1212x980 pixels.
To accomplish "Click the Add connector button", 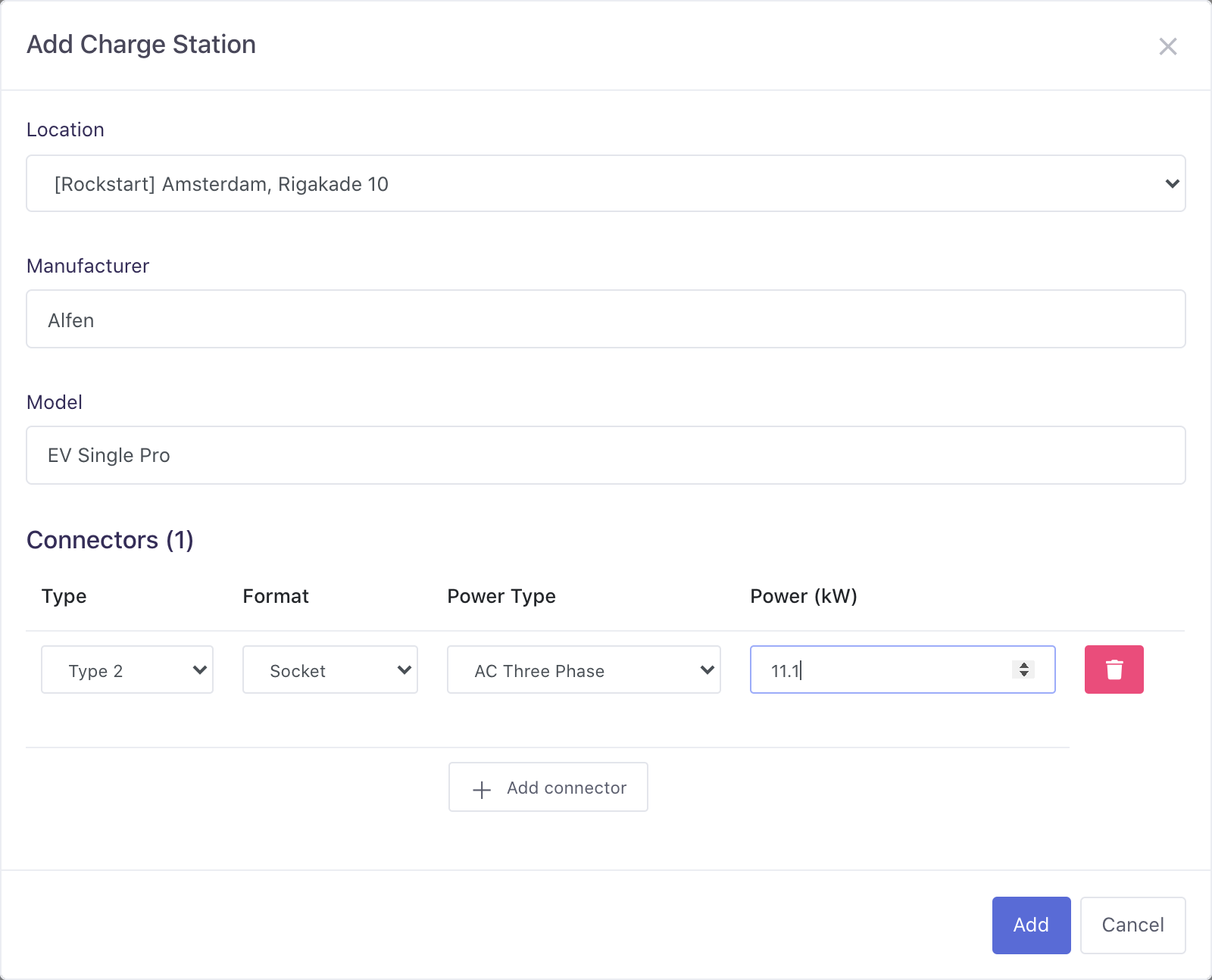I will point(548,787).
